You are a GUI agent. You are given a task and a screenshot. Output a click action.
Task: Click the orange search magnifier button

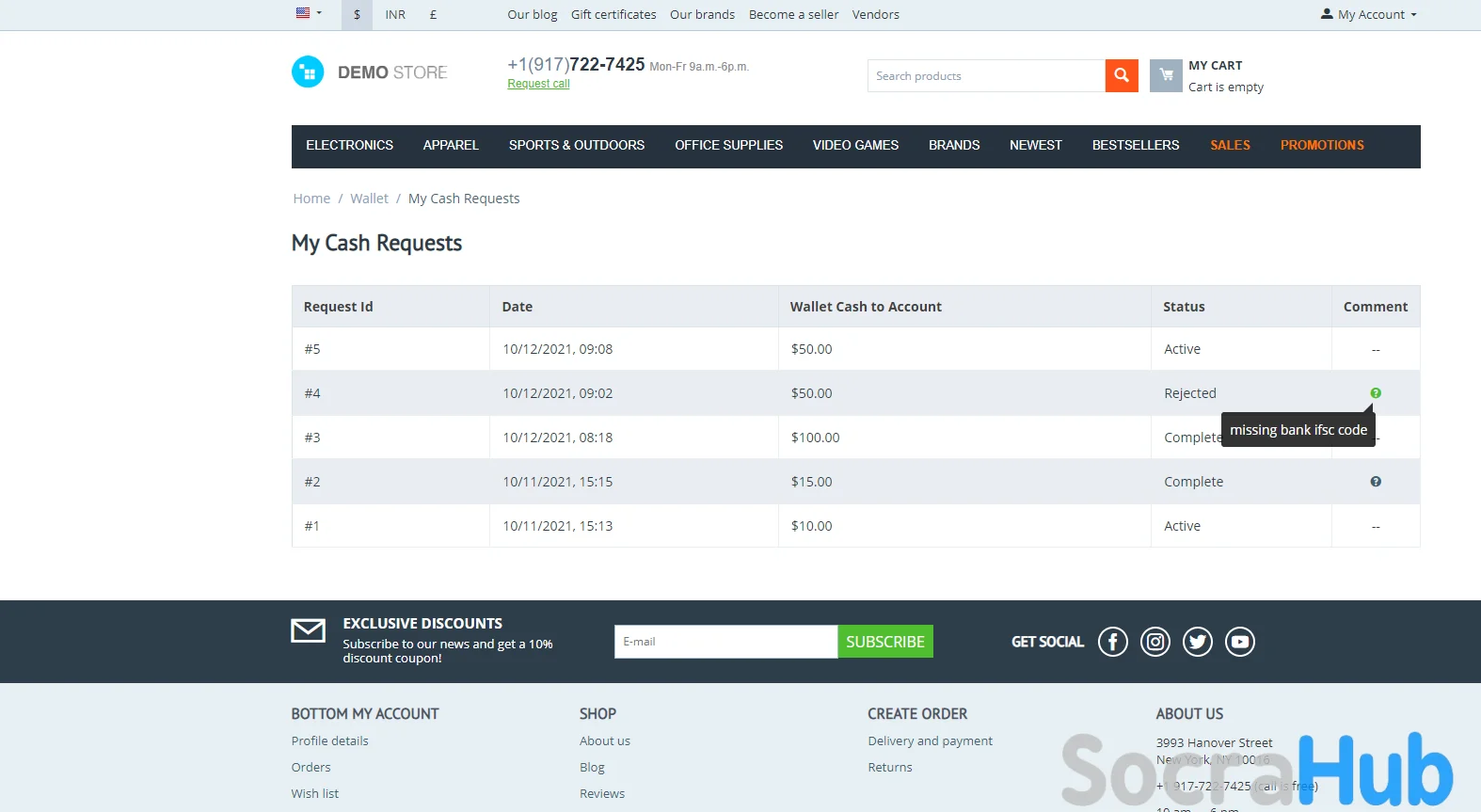(1121, 75)
